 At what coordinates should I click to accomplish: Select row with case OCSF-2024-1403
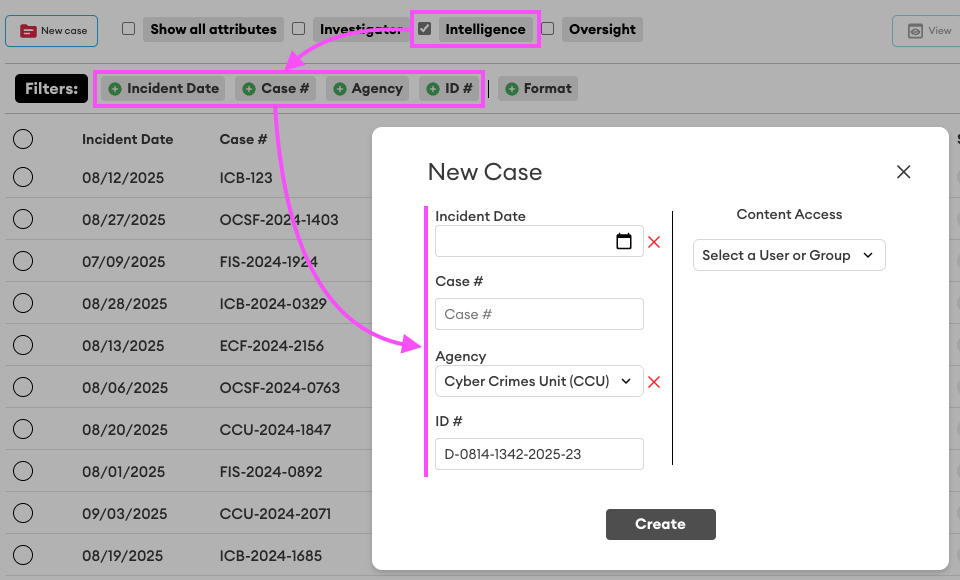tap(23, 219)
